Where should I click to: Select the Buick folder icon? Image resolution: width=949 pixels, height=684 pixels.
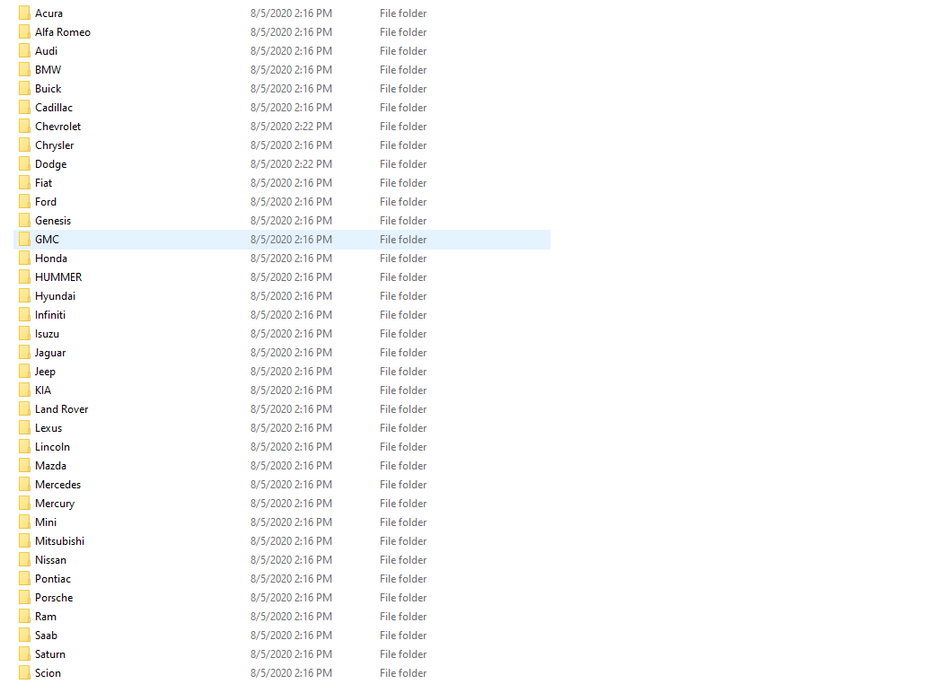coord(24,88)
